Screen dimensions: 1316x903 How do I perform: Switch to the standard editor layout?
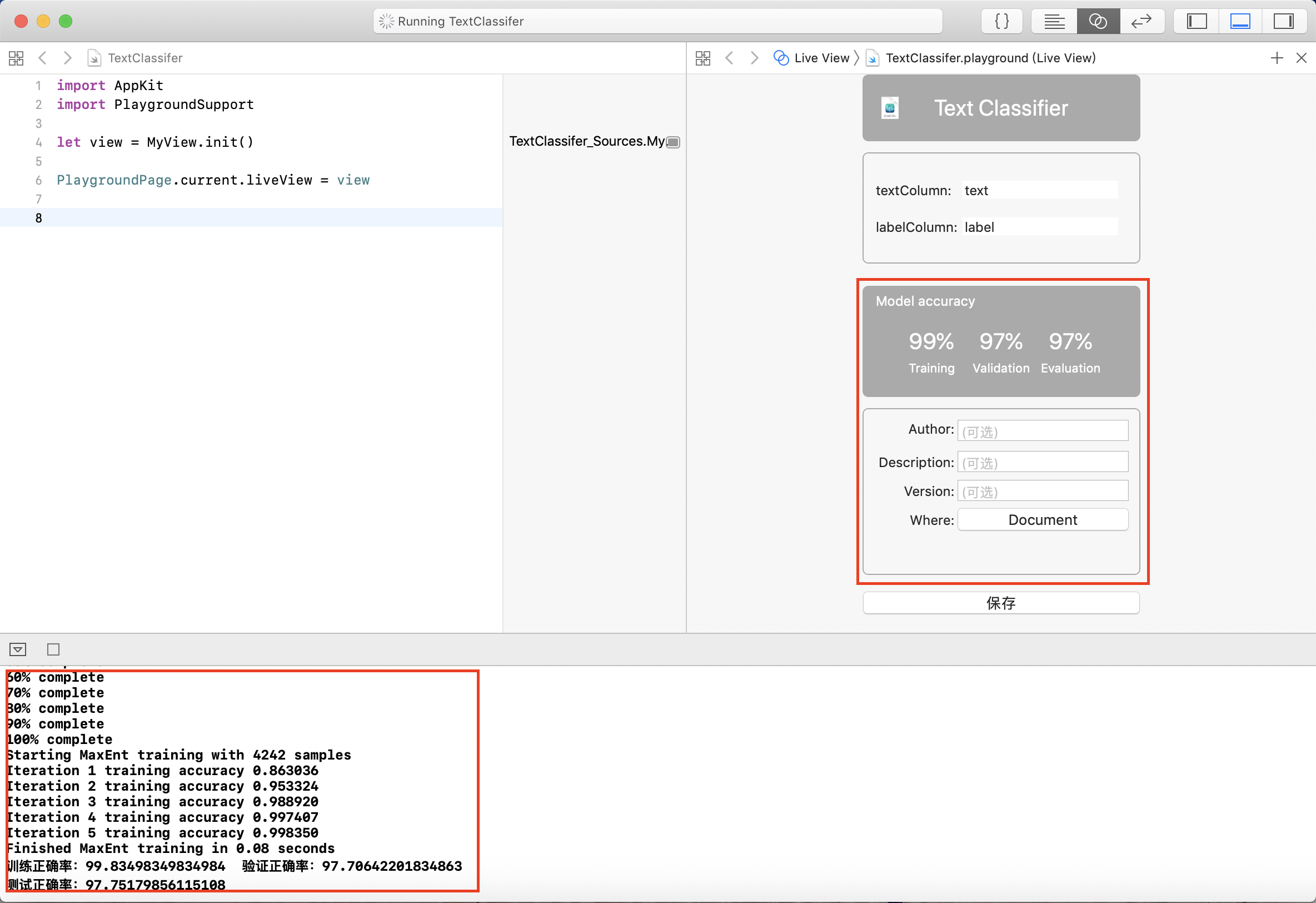1054,22
